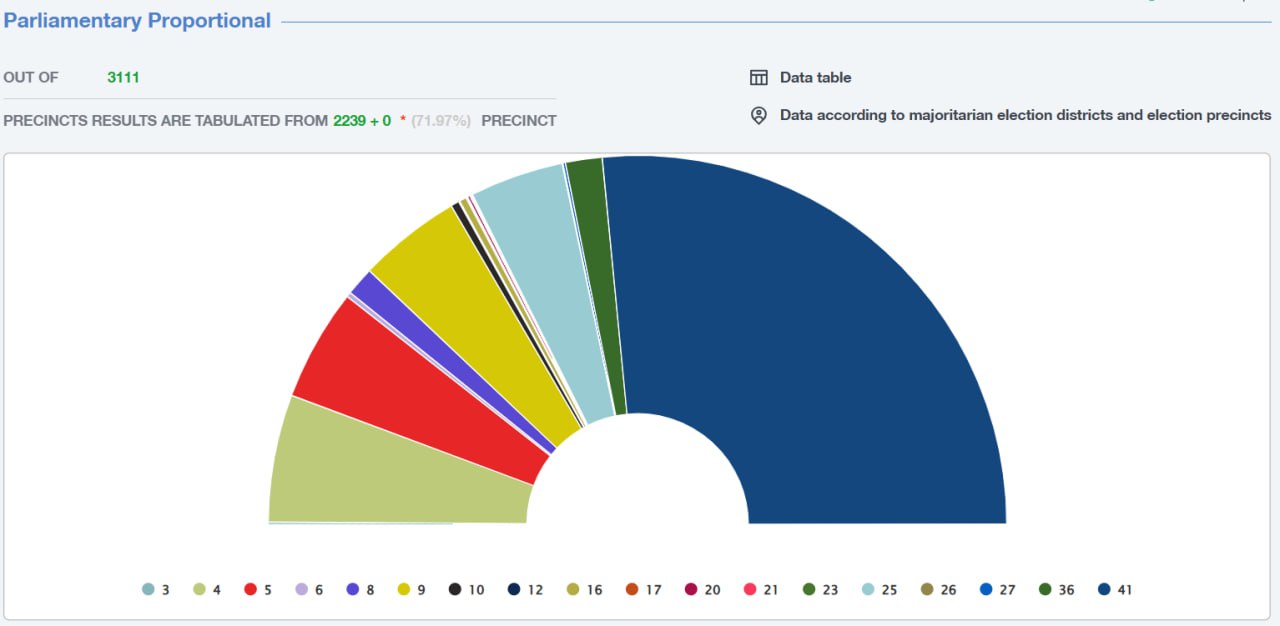Select the pale olive-green chart segment

tap(390, 470)
